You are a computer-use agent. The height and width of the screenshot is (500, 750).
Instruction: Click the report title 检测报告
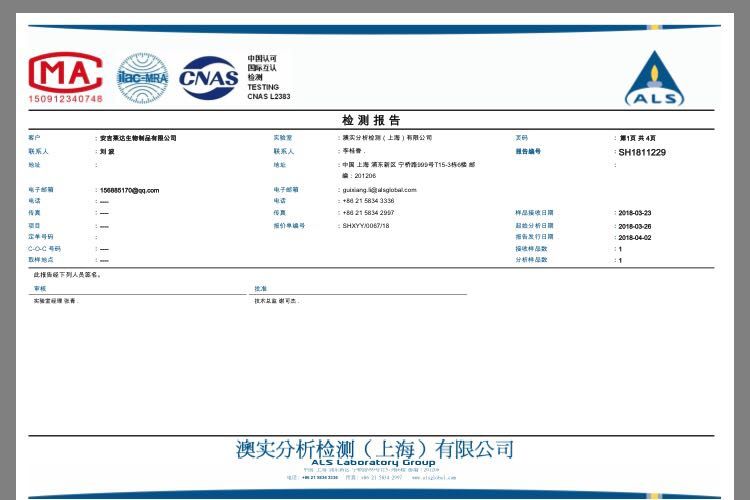pyautogui.click(x=371, y=120)
